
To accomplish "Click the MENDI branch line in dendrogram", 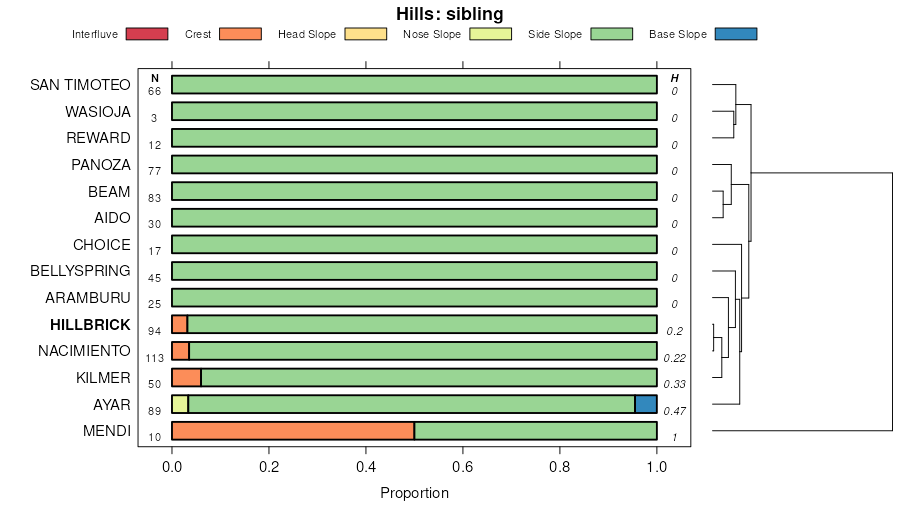I will 802,431.
